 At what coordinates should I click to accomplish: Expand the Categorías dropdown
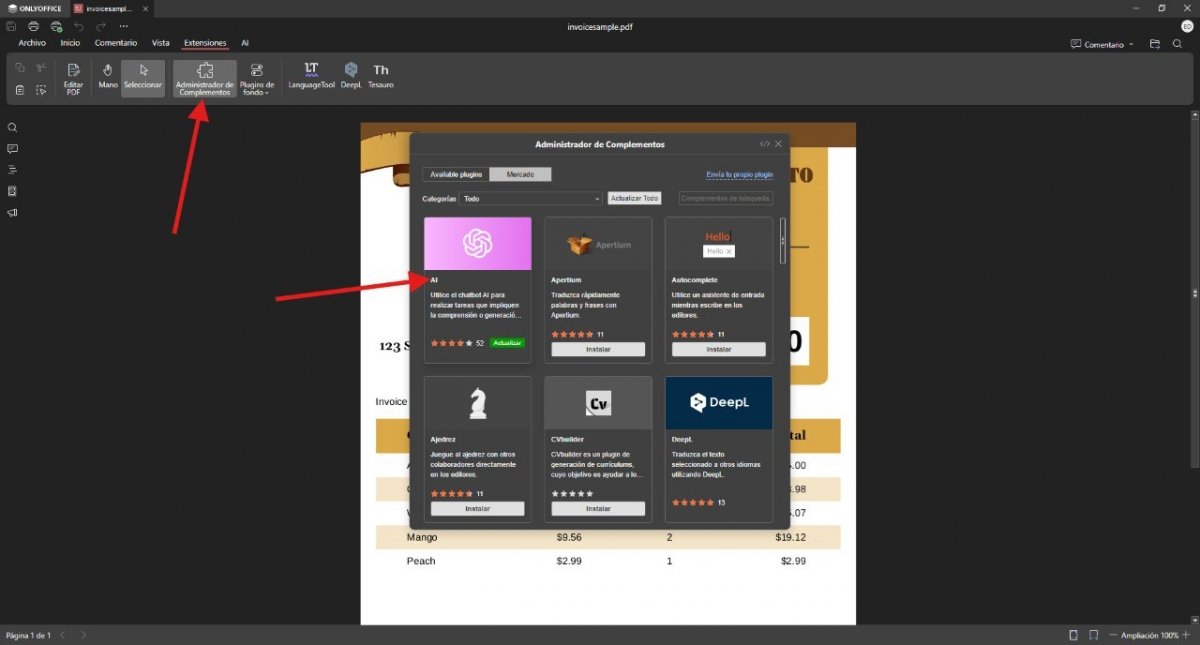pos(530,199)
